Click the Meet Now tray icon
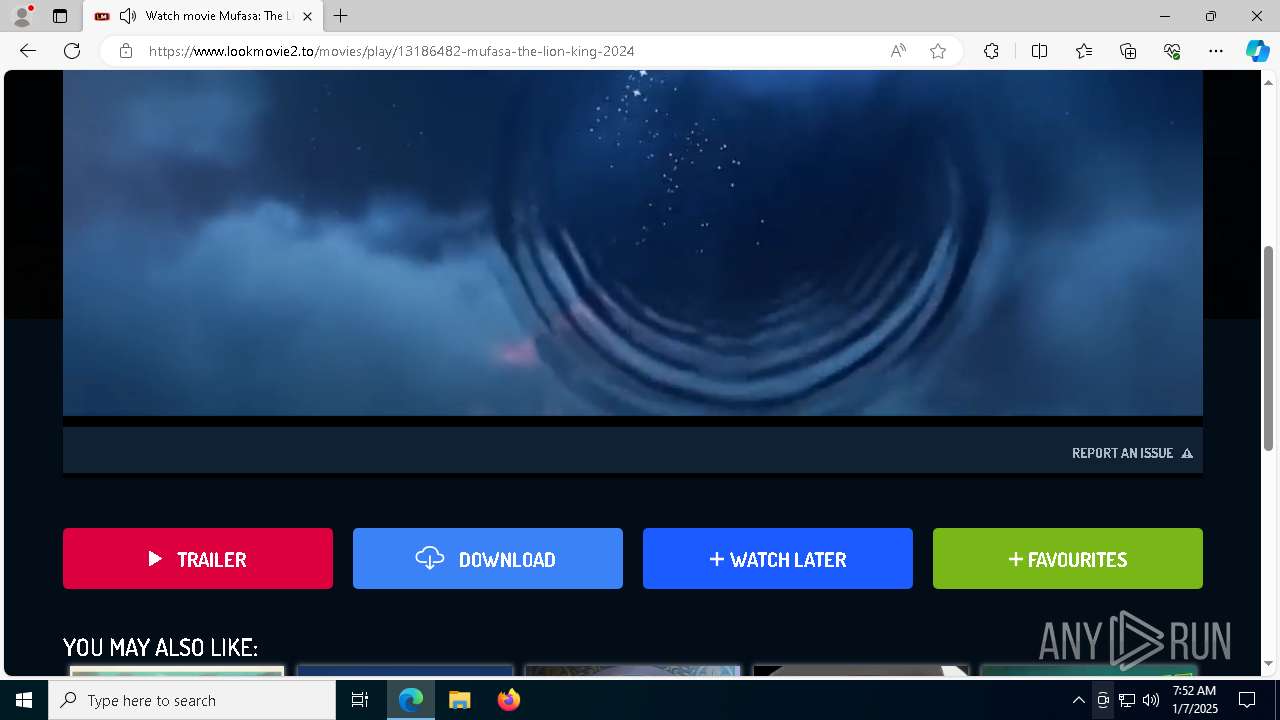 pos(1103,700)
